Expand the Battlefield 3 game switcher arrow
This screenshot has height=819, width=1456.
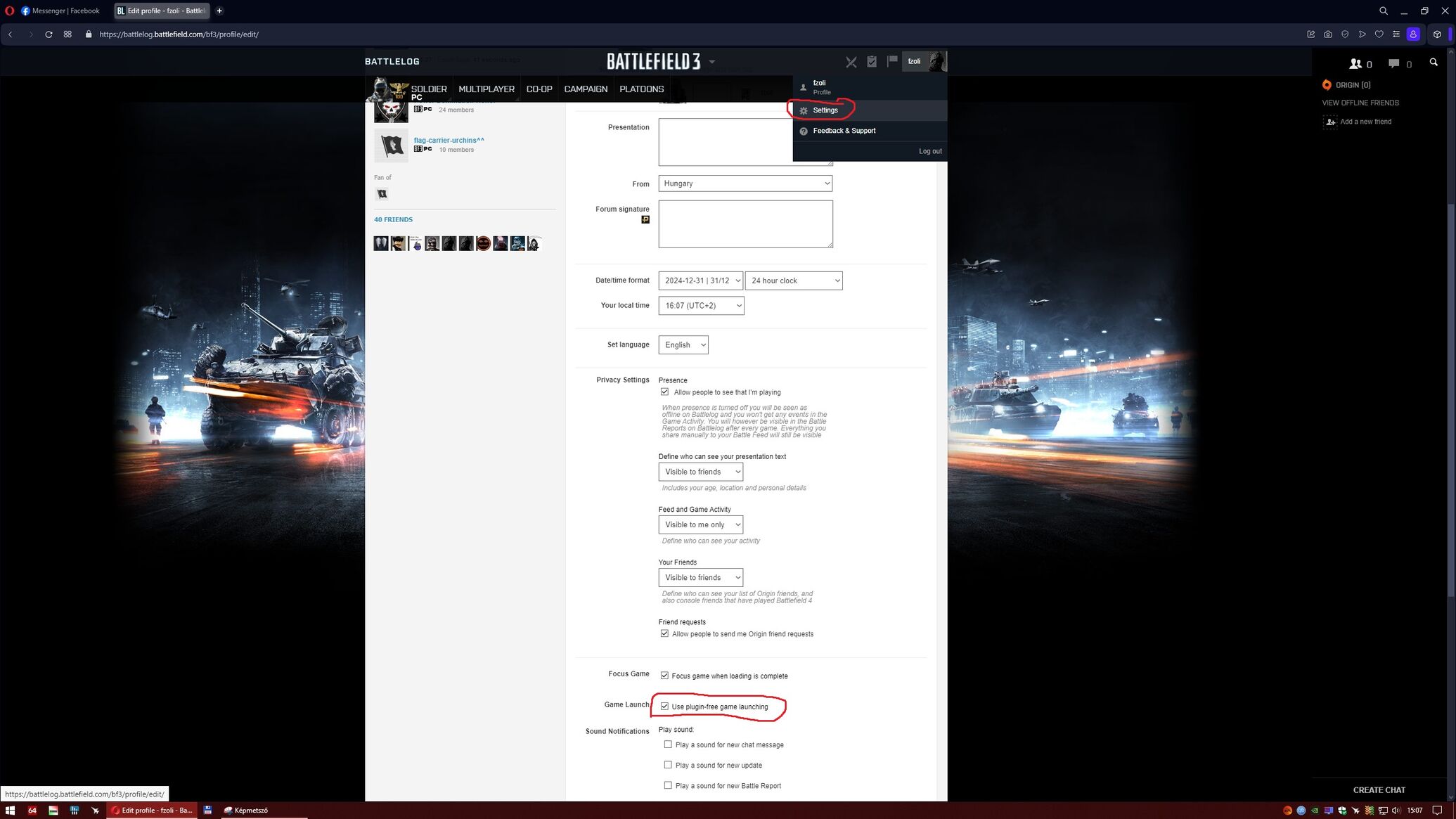point(711,62)
